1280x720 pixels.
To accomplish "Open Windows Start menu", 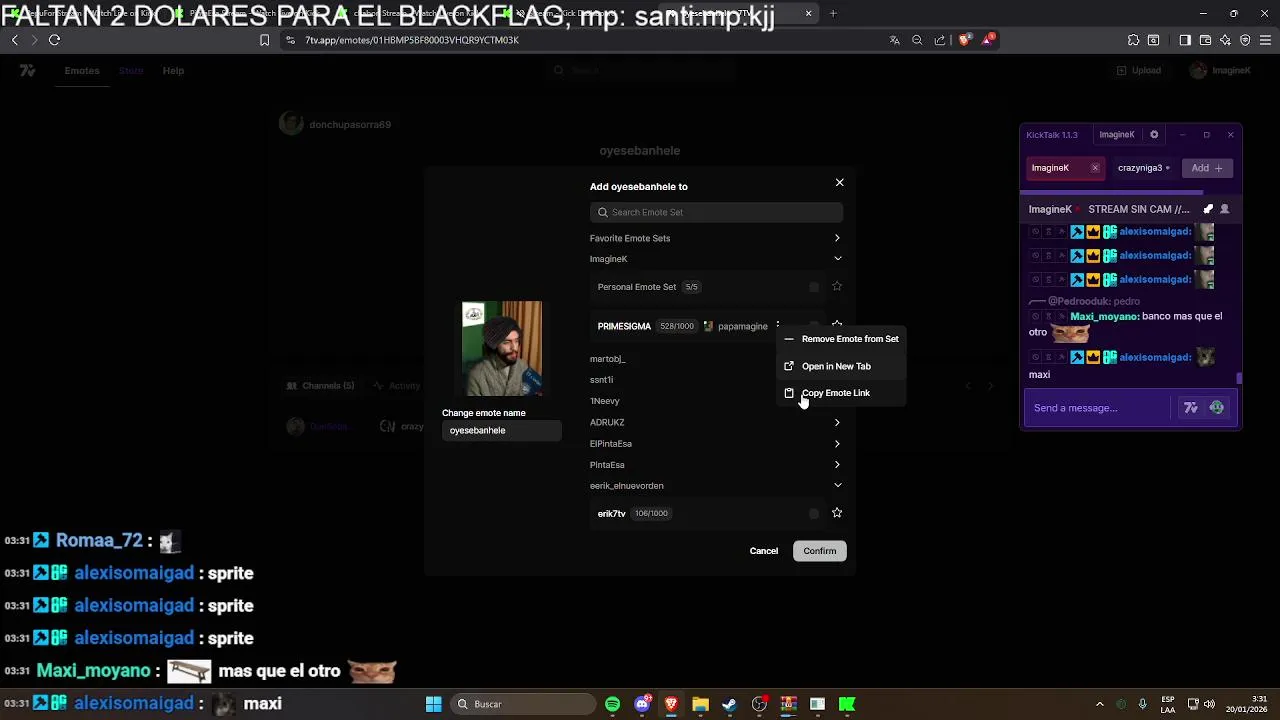I will 434,704.
